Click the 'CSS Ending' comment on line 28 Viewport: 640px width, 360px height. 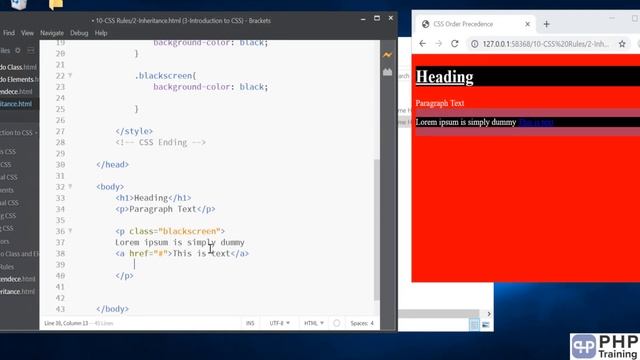(160, 142)
